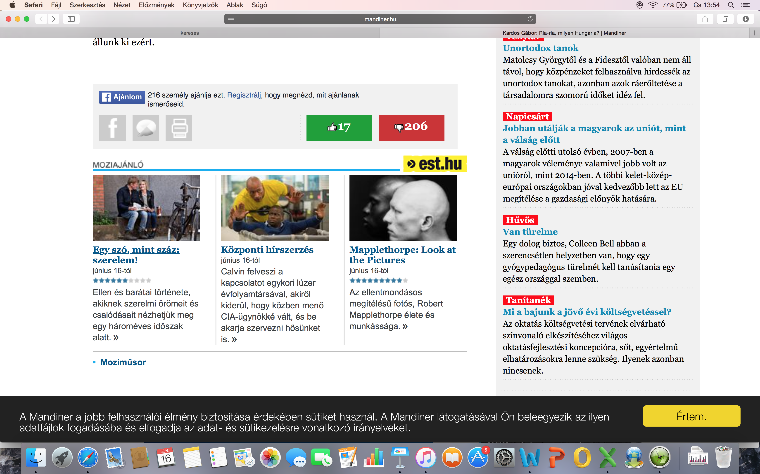
Task: Open the Van türelme headline
Action: (x=530, y=231)
